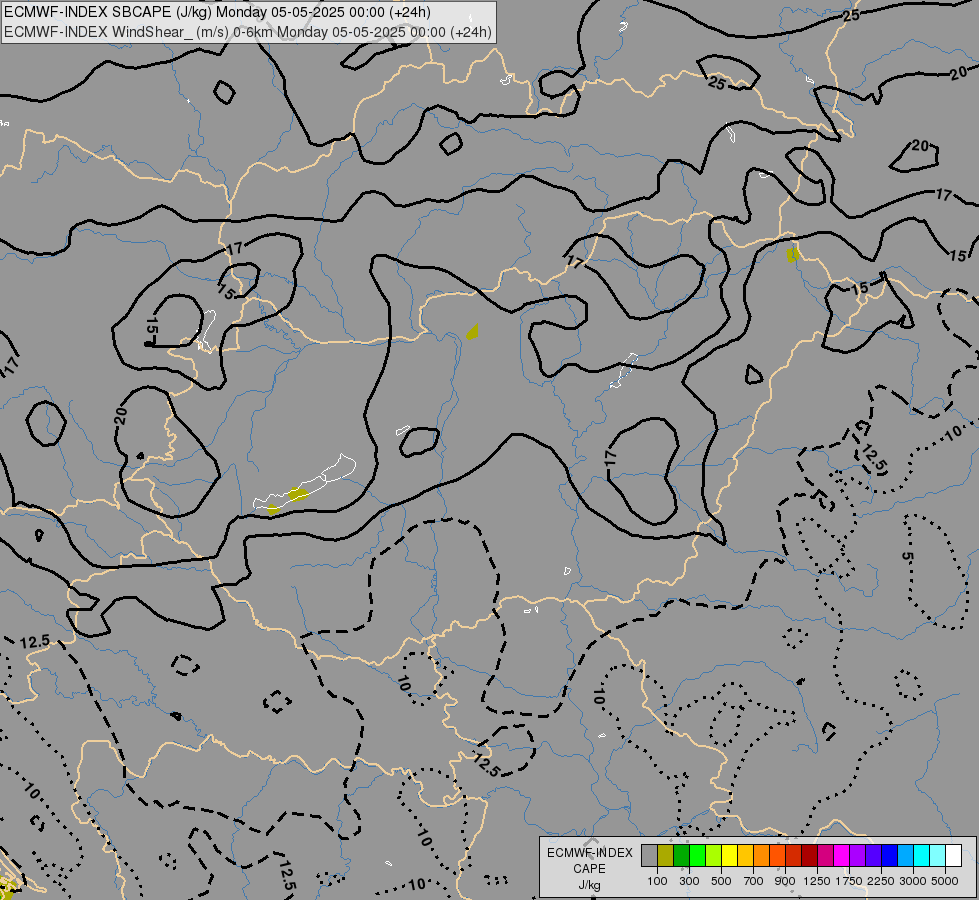Select the orange-red swatch left of 900 tick
The height and width of the screenshot is (900, 979).
coord(777,856)
